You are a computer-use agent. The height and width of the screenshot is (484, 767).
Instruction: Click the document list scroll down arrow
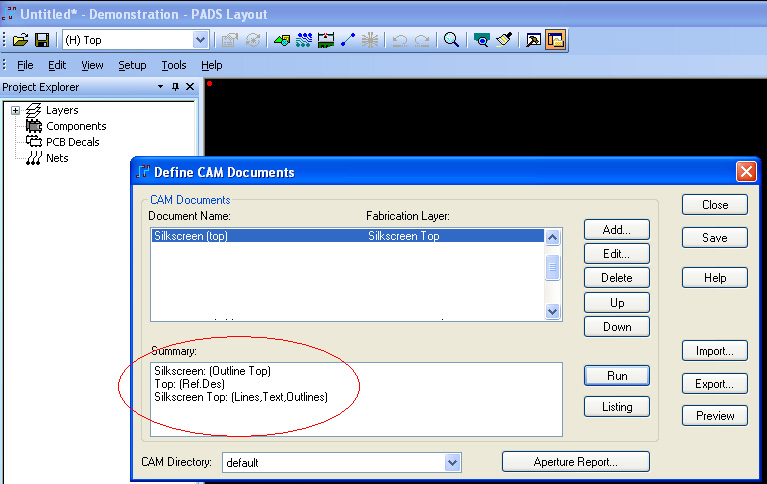click(552, 312)
